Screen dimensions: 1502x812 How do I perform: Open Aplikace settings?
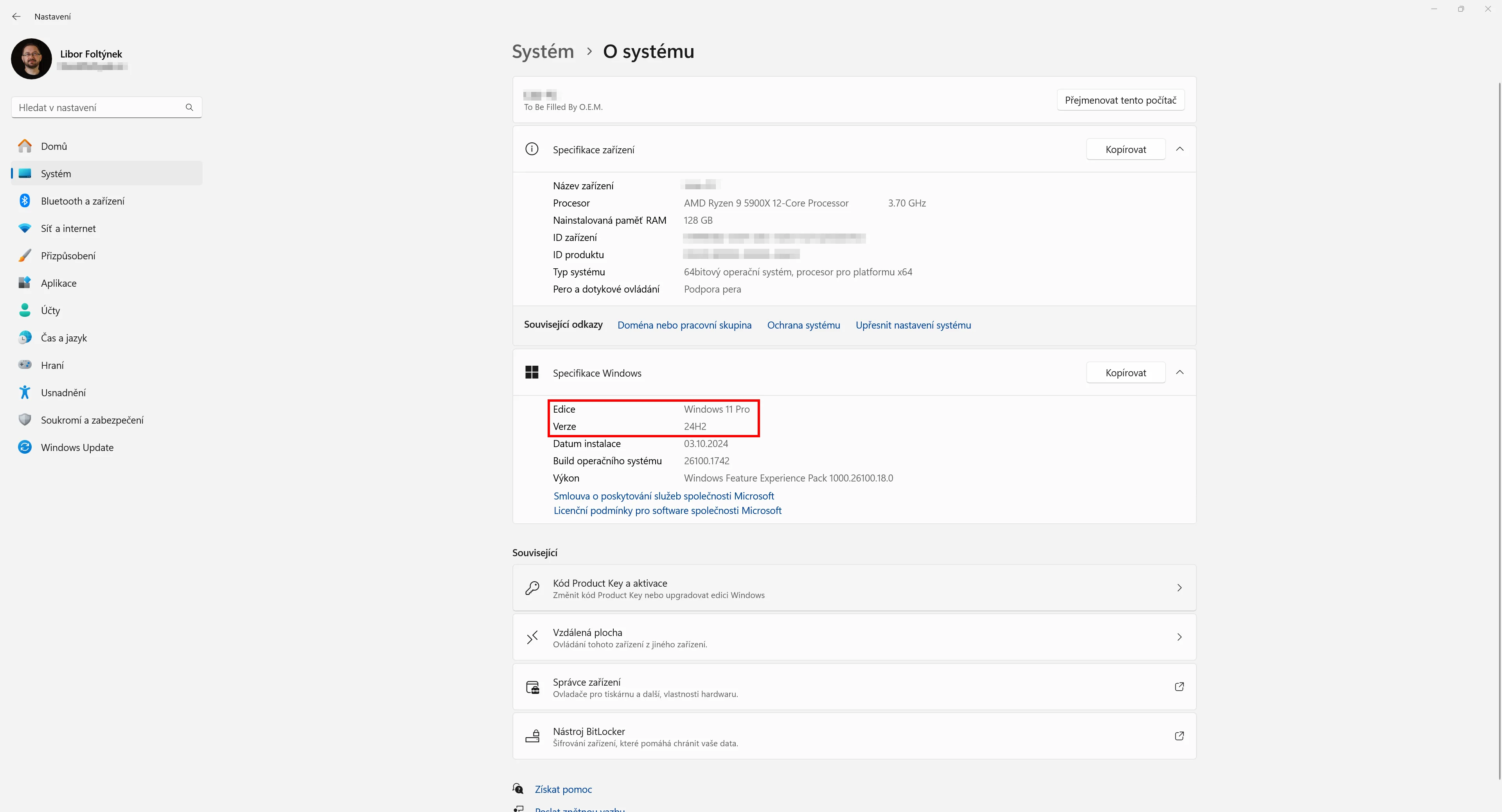point(107,283)
